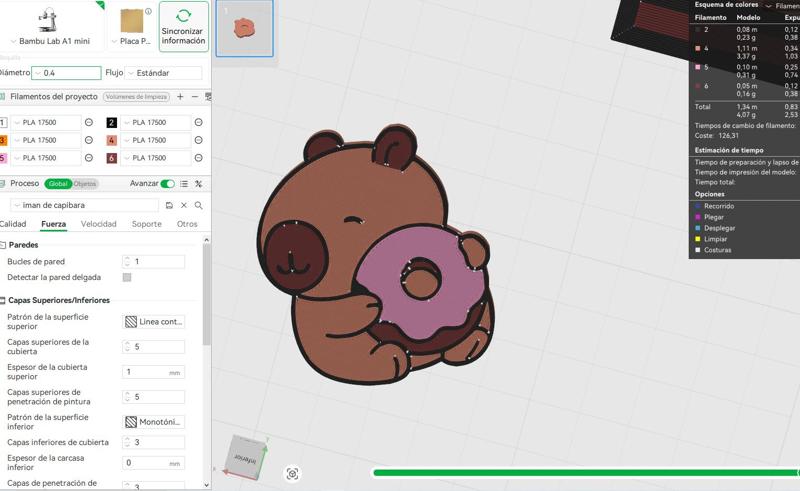Click the salmon filament 4 color swatch

point(112,140)
